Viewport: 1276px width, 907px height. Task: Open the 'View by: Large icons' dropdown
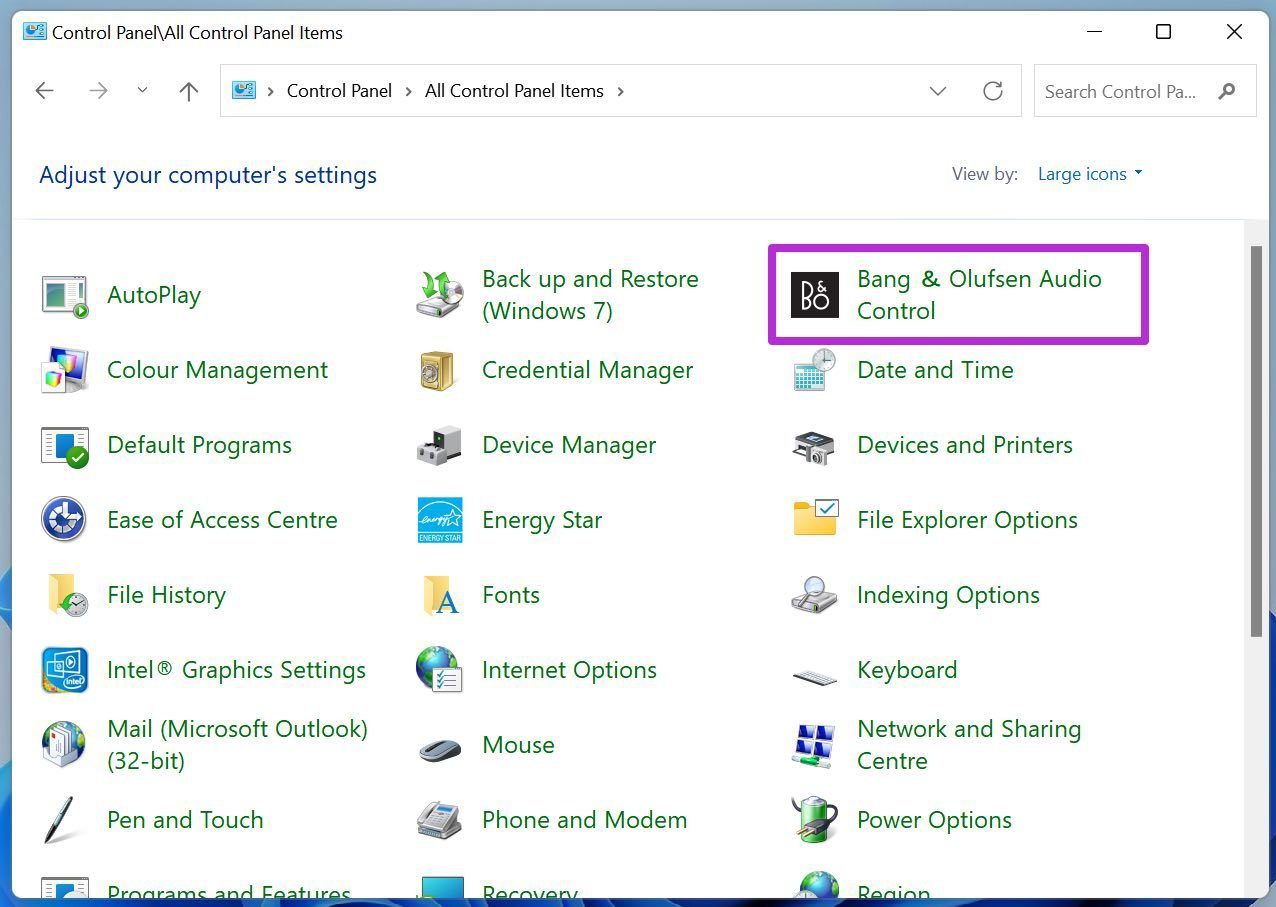[x=1090, y=174]
